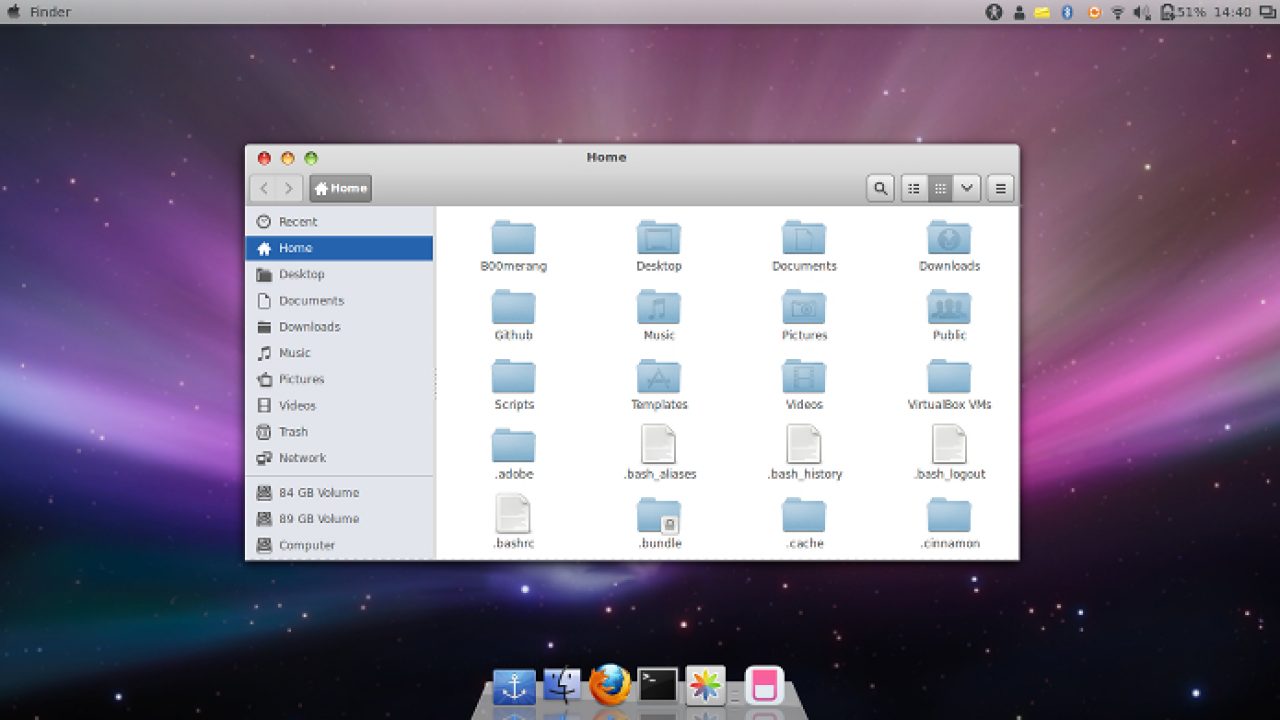
Task: Select the Github folder
Action: point(514,315)
